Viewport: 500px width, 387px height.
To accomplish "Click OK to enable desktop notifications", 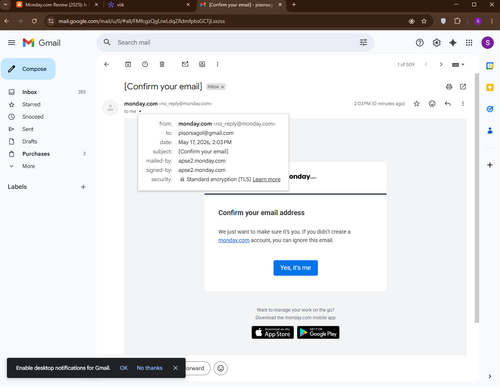I will (124, 368).
